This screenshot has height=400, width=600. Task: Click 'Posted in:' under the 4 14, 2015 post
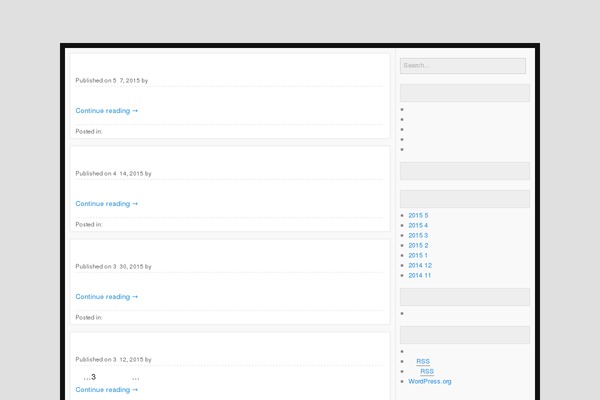(x=89, y=224)
